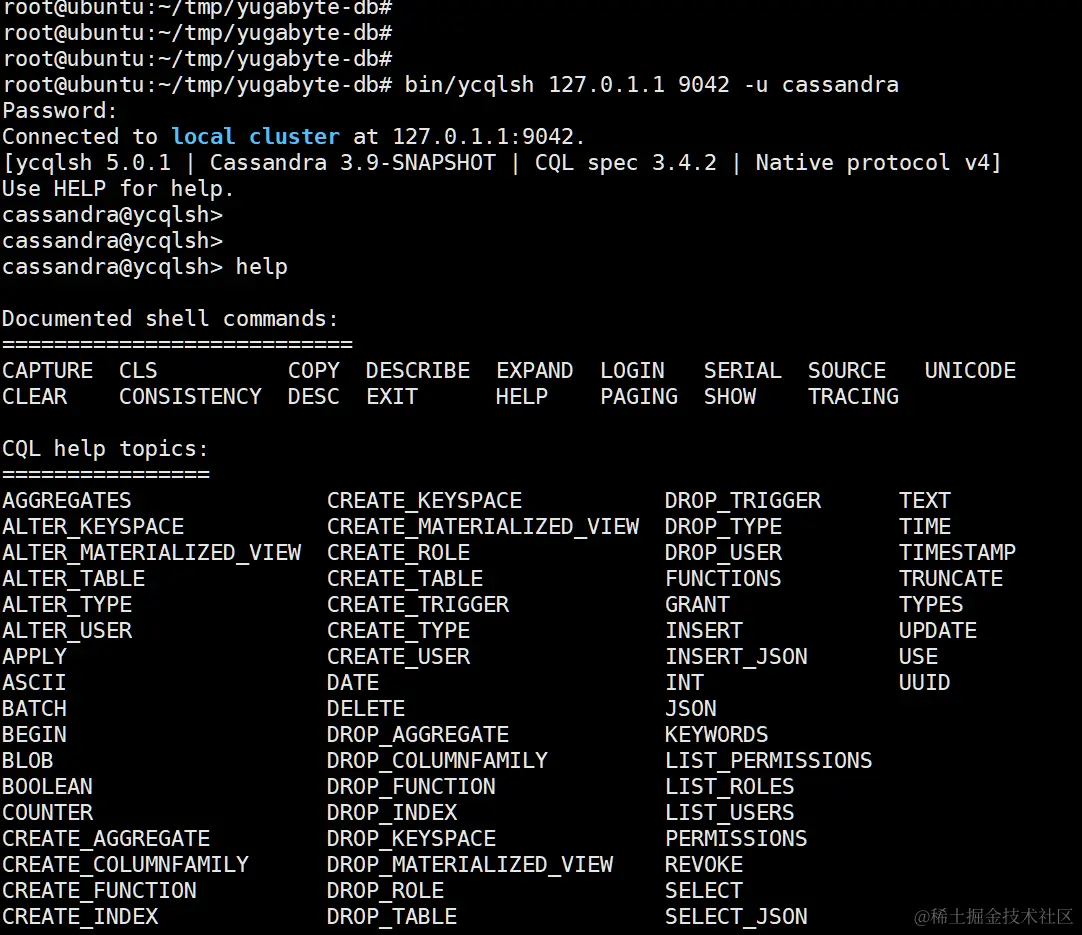Click the DROP_MATERIALIZED_VIEW topic
Screen dimensions: 1082x935
(x=470, y=865)
